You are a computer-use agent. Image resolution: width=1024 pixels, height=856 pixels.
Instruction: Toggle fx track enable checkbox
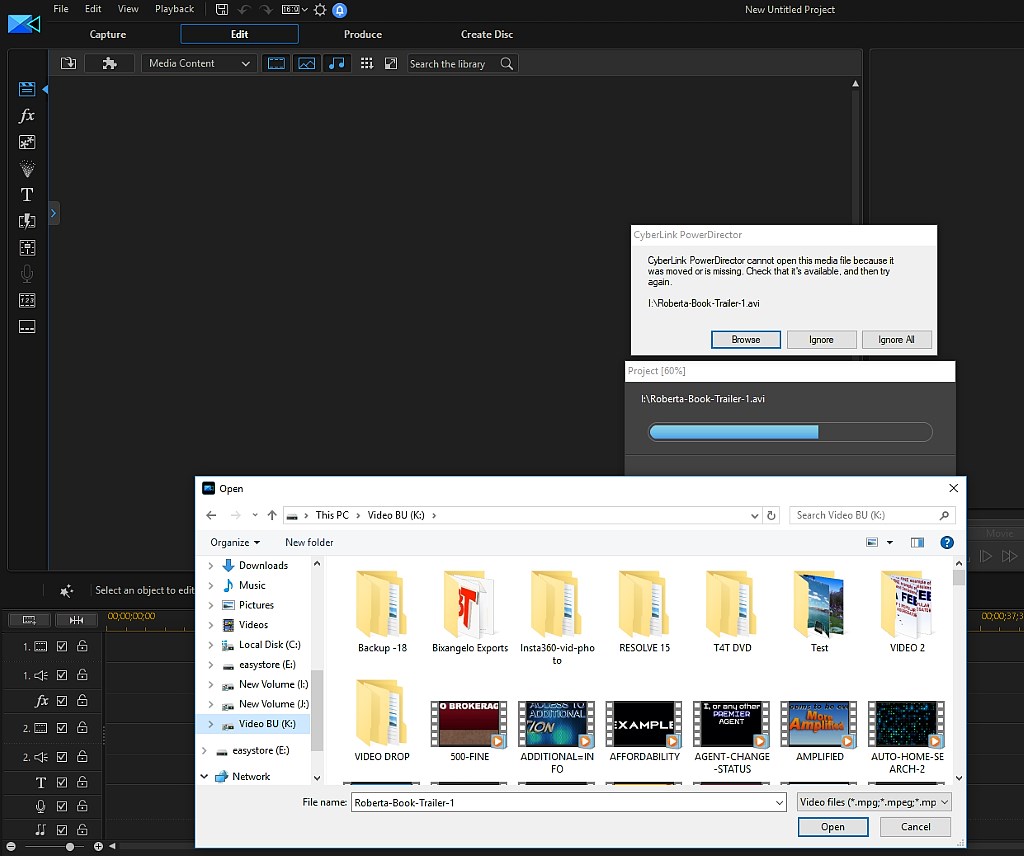pyautogui.click(x=61, y=701)
